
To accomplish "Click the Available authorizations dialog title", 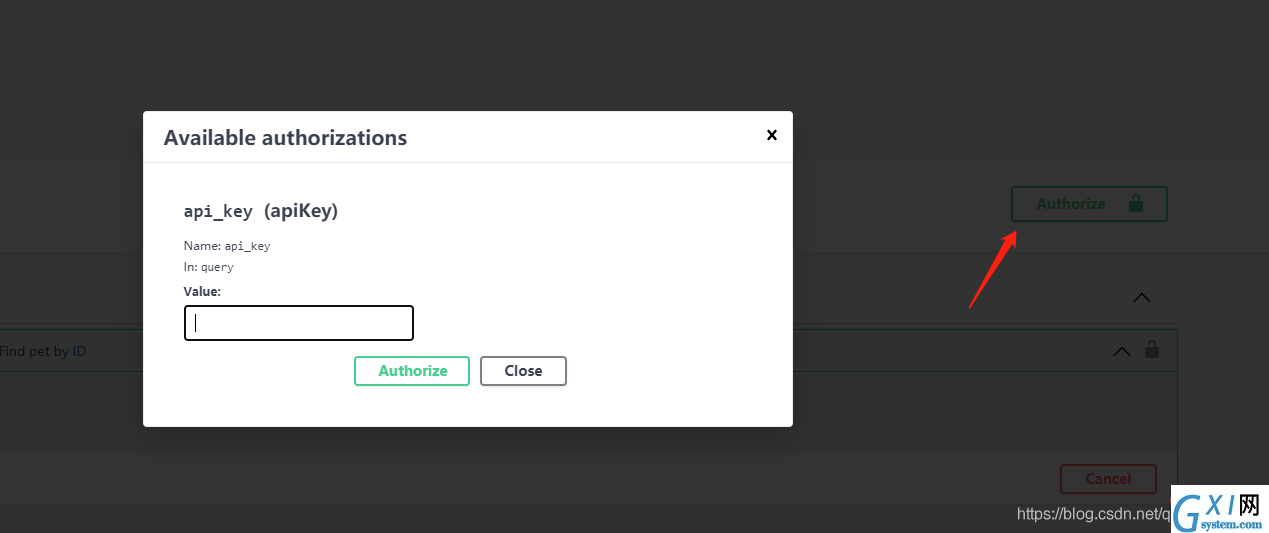I will coord(285,138).
